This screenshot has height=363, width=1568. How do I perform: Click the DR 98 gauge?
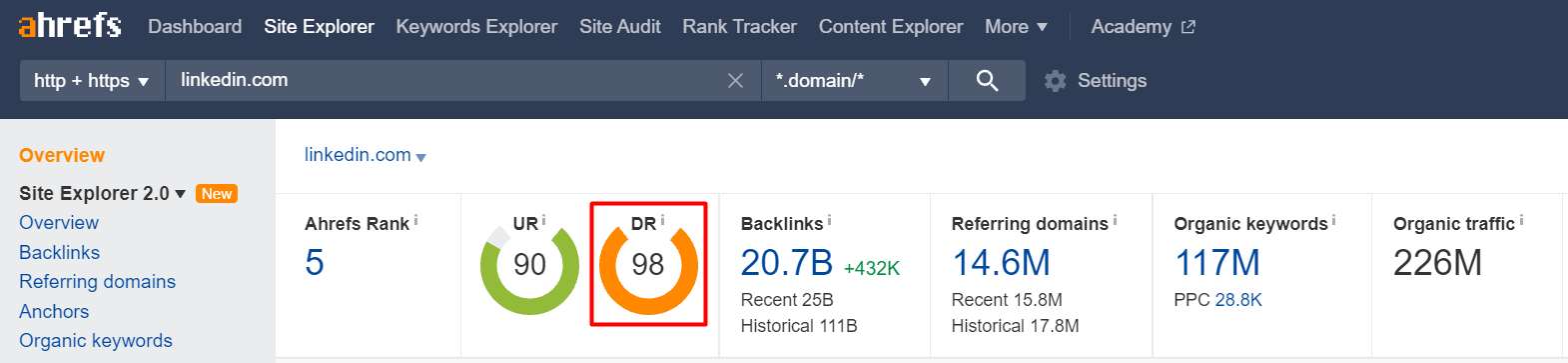[x=648, y=266]
